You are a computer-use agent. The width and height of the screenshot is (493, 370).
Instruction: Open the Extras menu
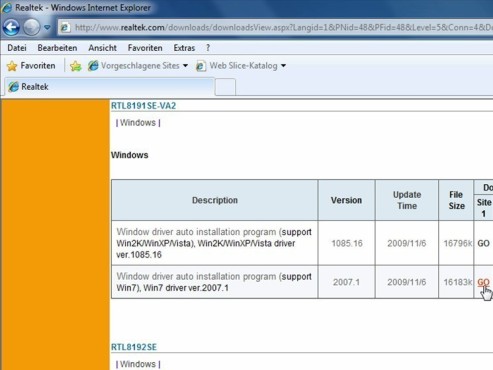pos(184,48)
